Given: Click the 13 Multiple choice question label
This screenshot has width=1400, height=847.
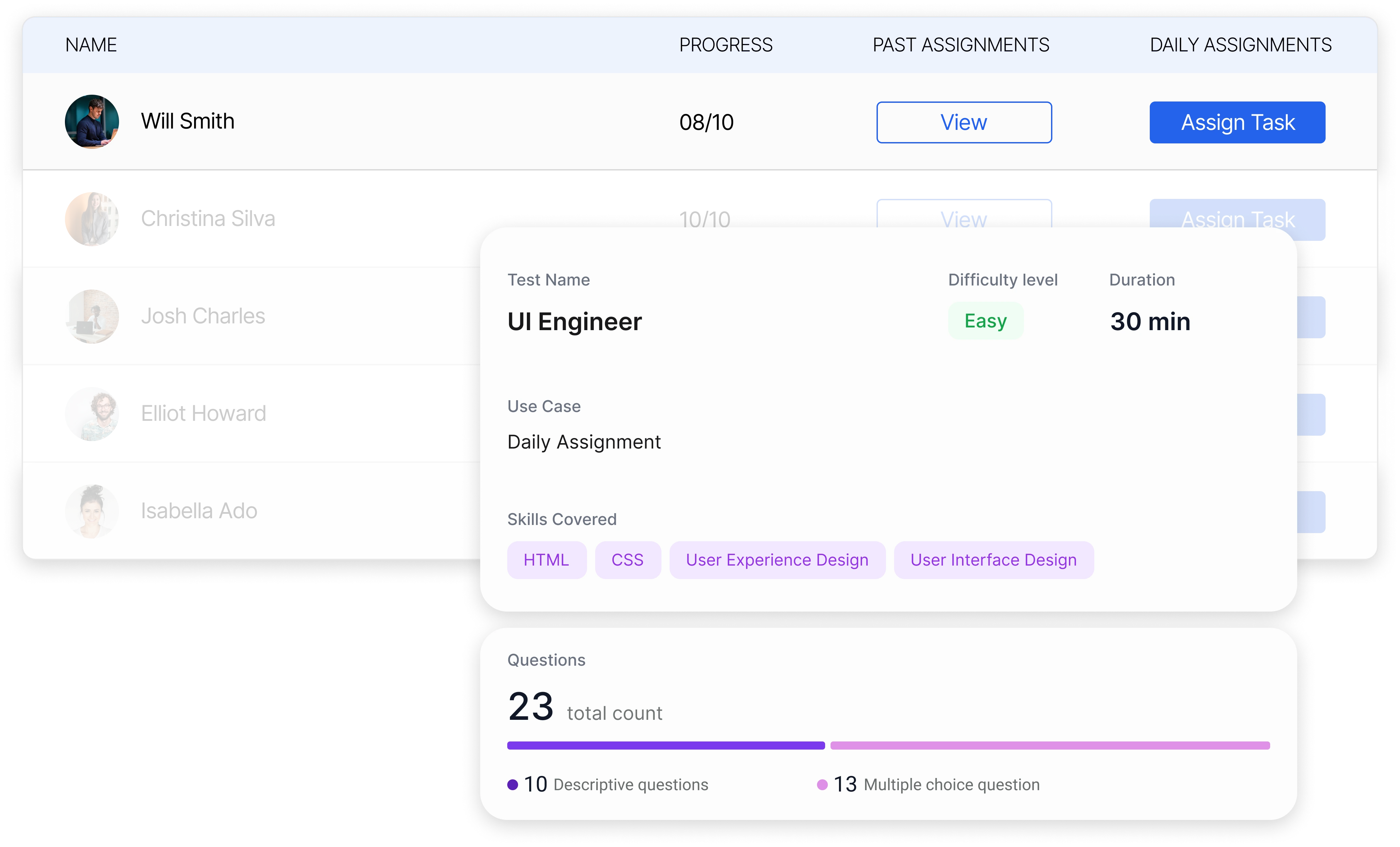Looking at the screenshot, I should tap(936, 784).
